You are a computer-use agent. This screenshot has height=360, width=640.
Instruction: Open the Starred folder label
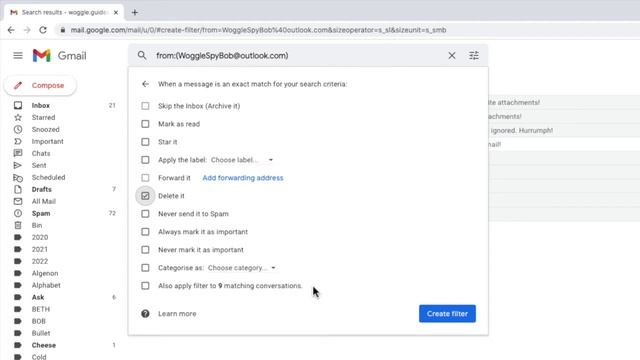pyautogui.click(x=43, y=118)
